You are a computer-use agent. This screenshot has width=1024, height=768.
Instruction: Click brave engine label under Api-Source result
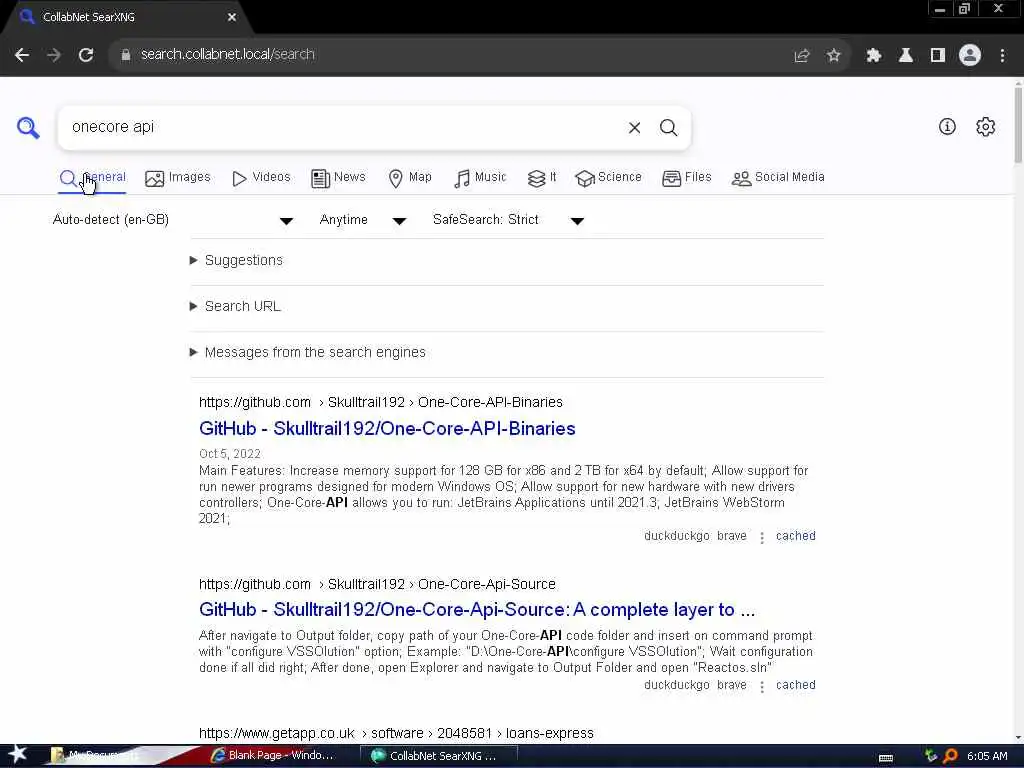(x=731, y=685)
